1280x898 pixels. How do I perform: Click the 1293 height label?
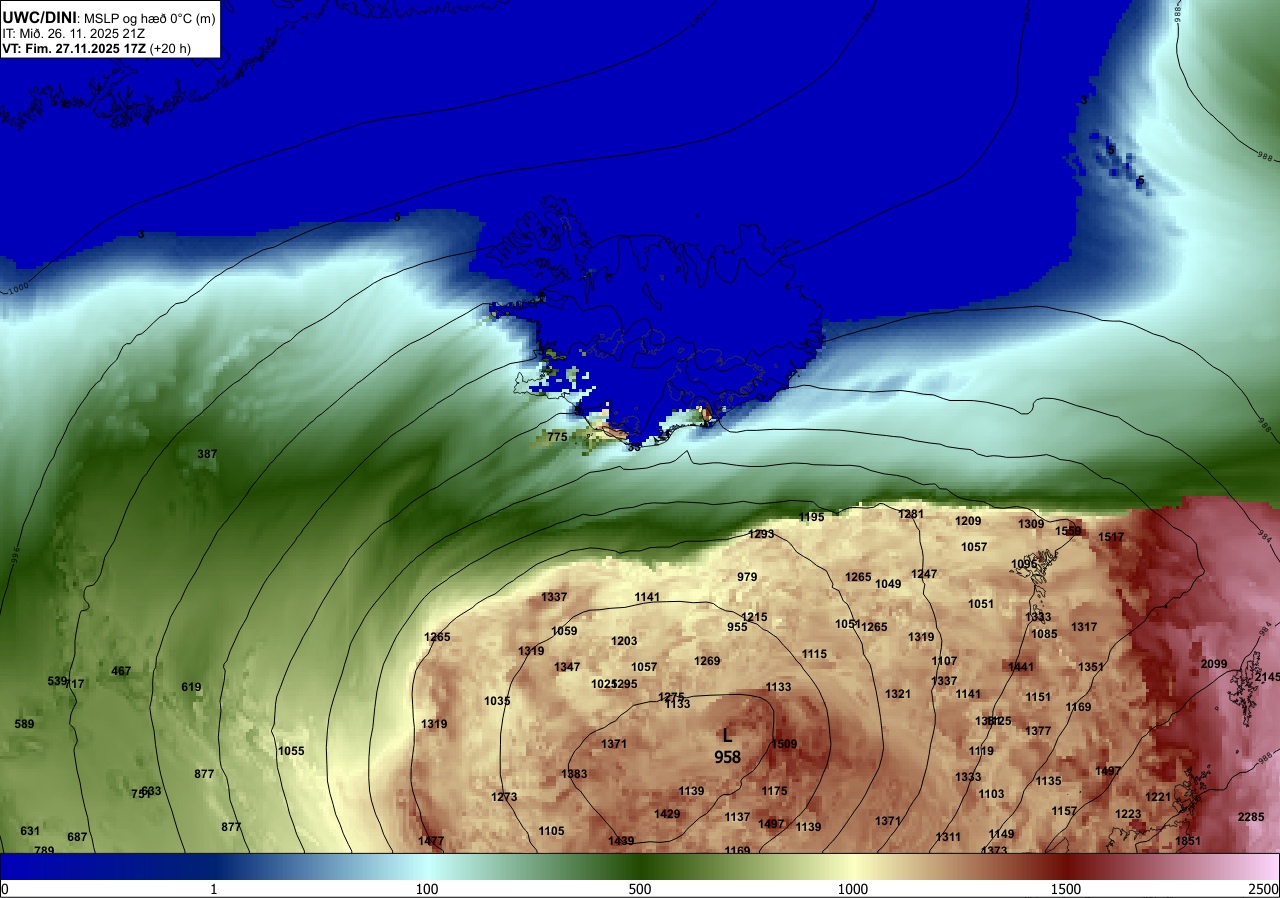coord(761,534)
